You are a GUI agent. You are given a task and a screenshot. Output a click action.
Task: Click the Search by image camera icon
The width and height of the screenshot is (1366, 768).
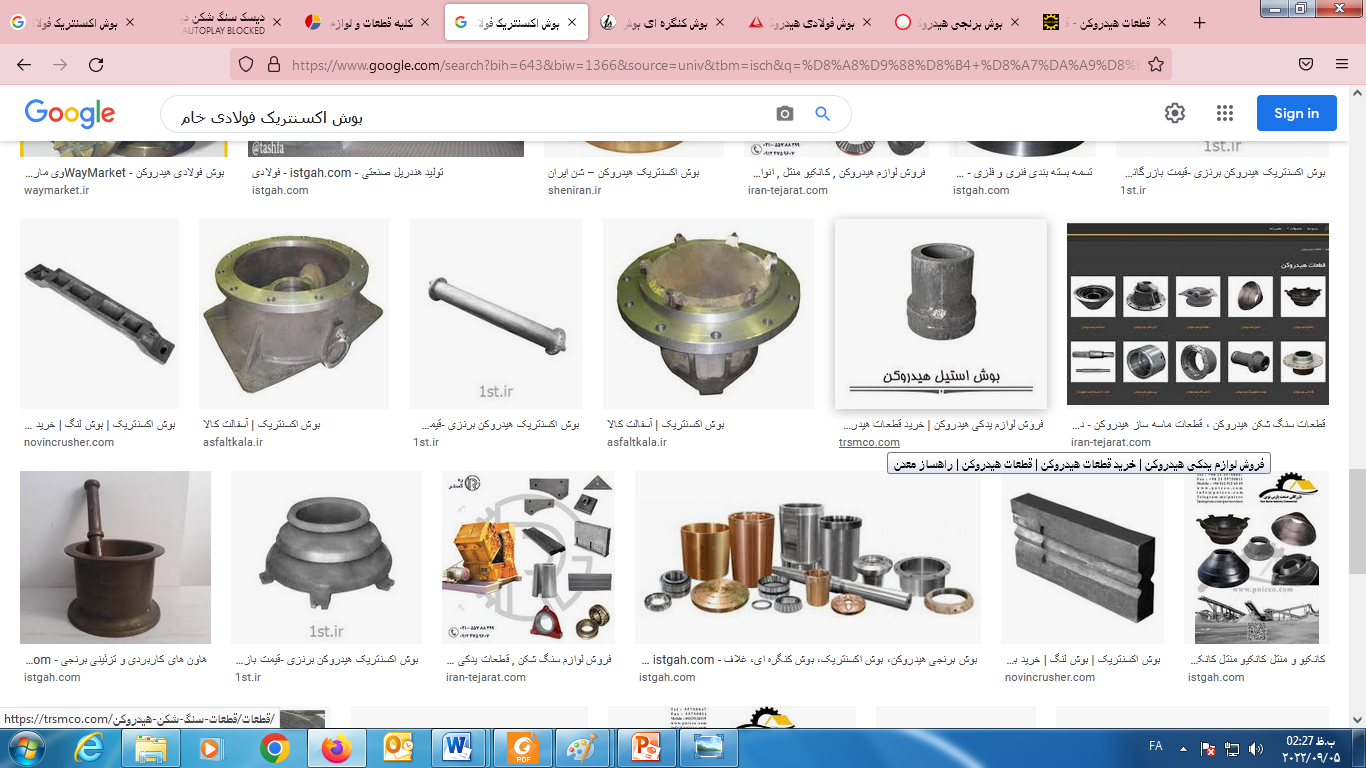(785, 114)
